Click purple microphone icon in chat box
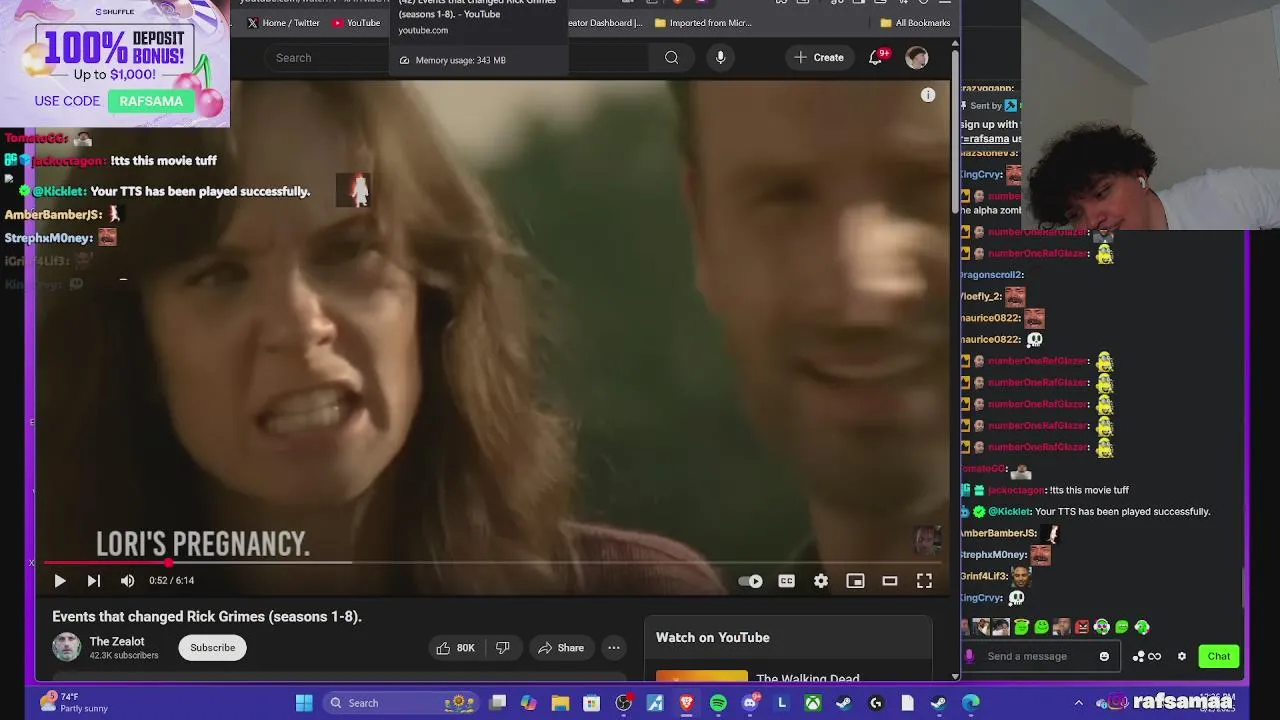The image size is (1280, 720). pyautogui.click(x=969, y=657)
